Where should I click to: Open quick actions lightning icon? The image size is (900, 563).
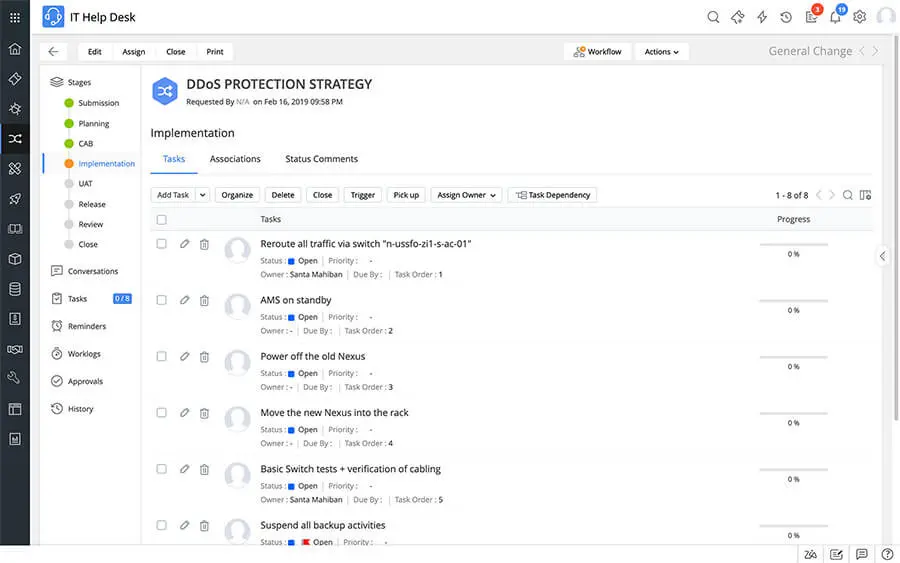click(x=762, y=17)
